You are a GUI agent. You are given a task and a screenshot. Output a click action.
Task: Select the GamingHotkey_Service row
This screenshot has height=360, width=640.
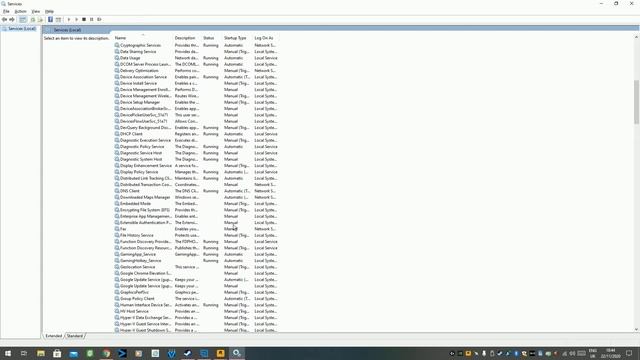click(x=196, y=260)
